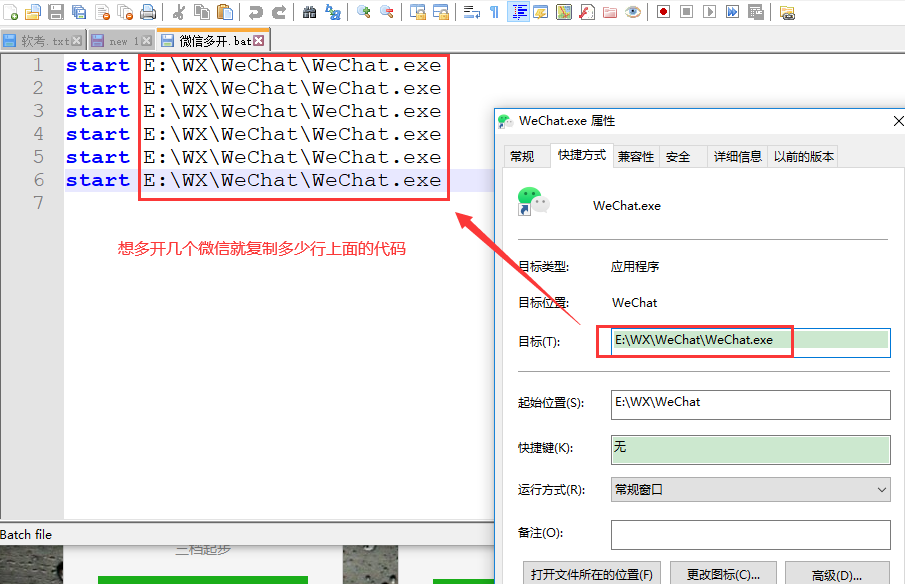
Task: Click line number 1 in the margin
Action: pyautogui.click(x=38, y=65)
